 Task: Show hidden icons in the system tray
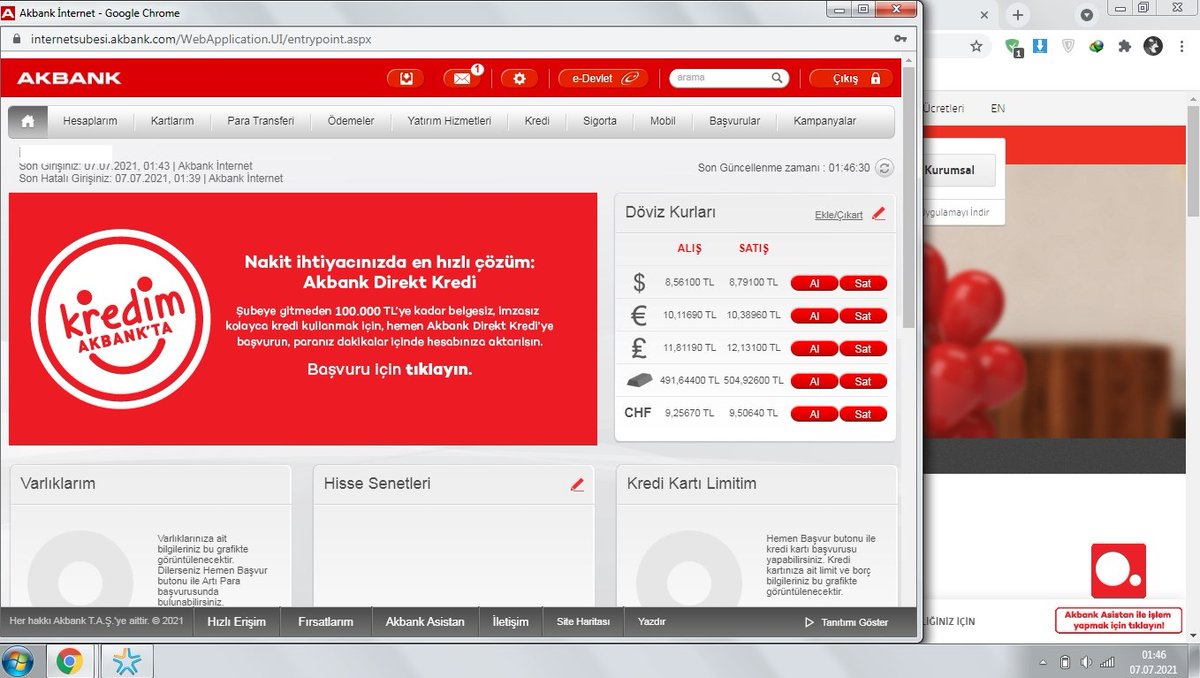[1044, 662]
